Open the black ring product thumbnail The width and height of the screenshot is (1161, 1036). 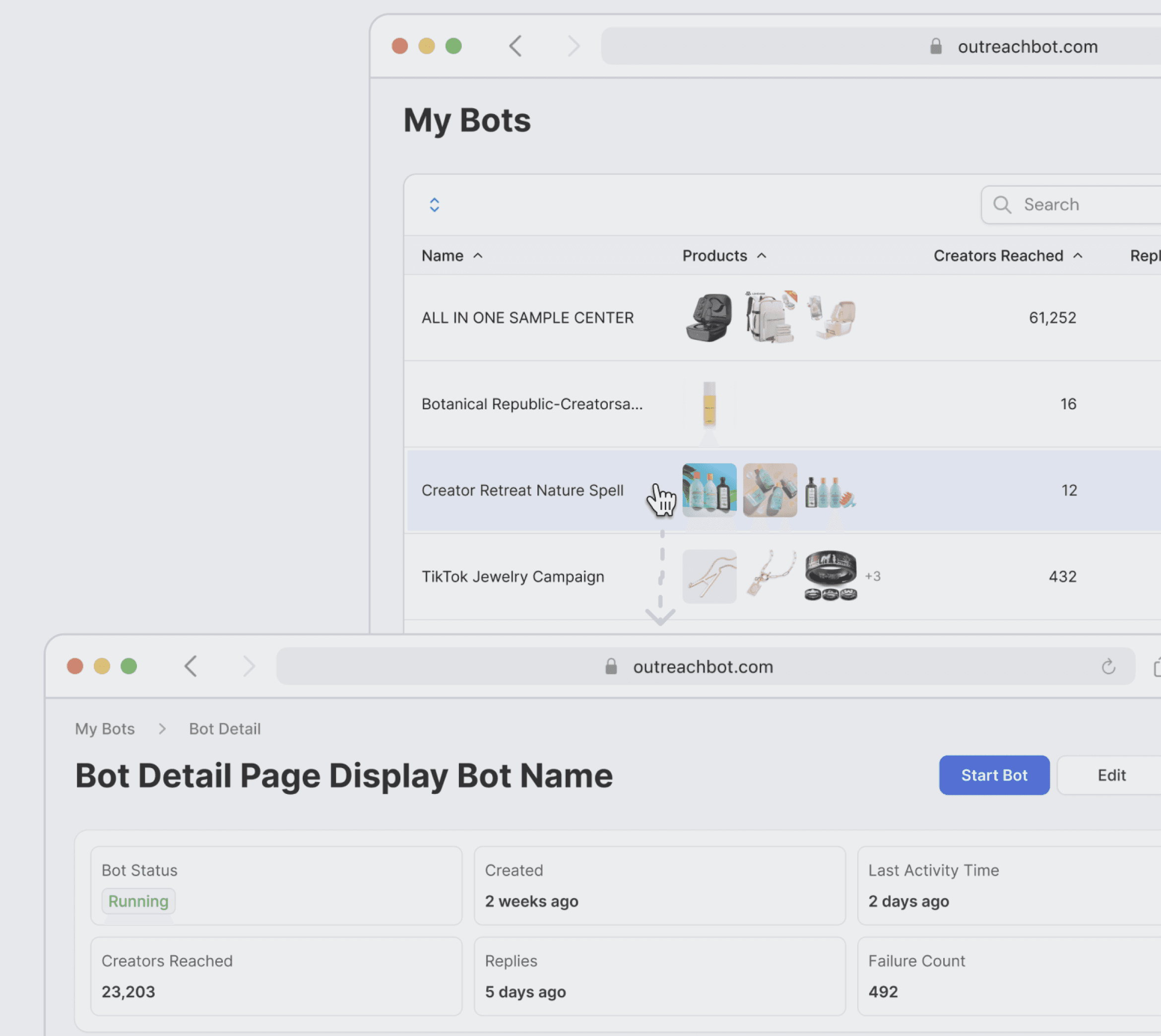831,576
